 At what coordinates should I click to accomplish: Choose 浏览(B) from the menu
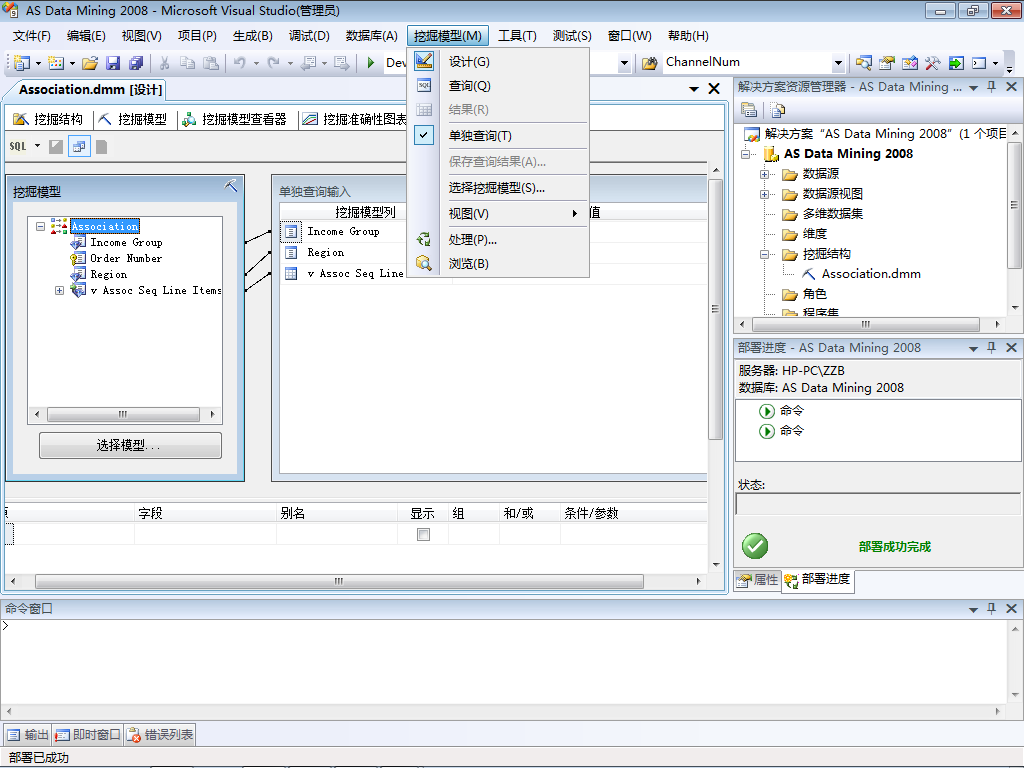pyautogui.click(x=498, y=264)
